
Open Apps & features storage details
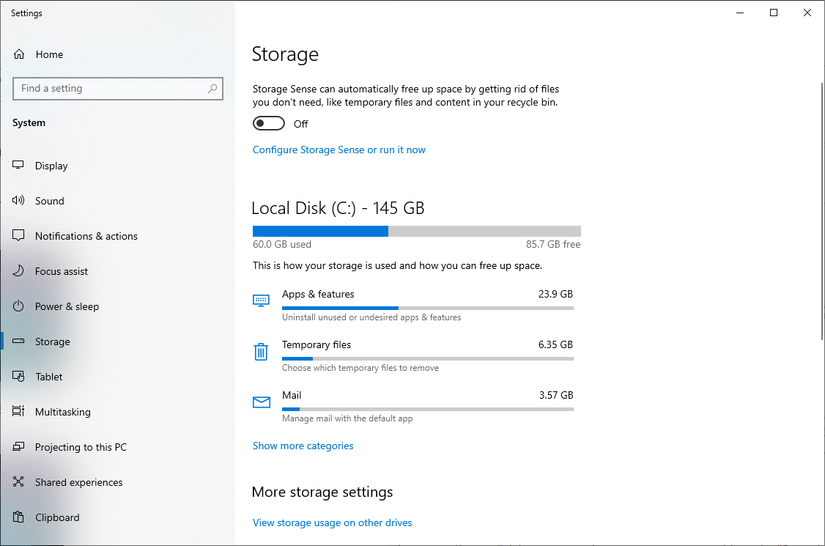point(413,305)
